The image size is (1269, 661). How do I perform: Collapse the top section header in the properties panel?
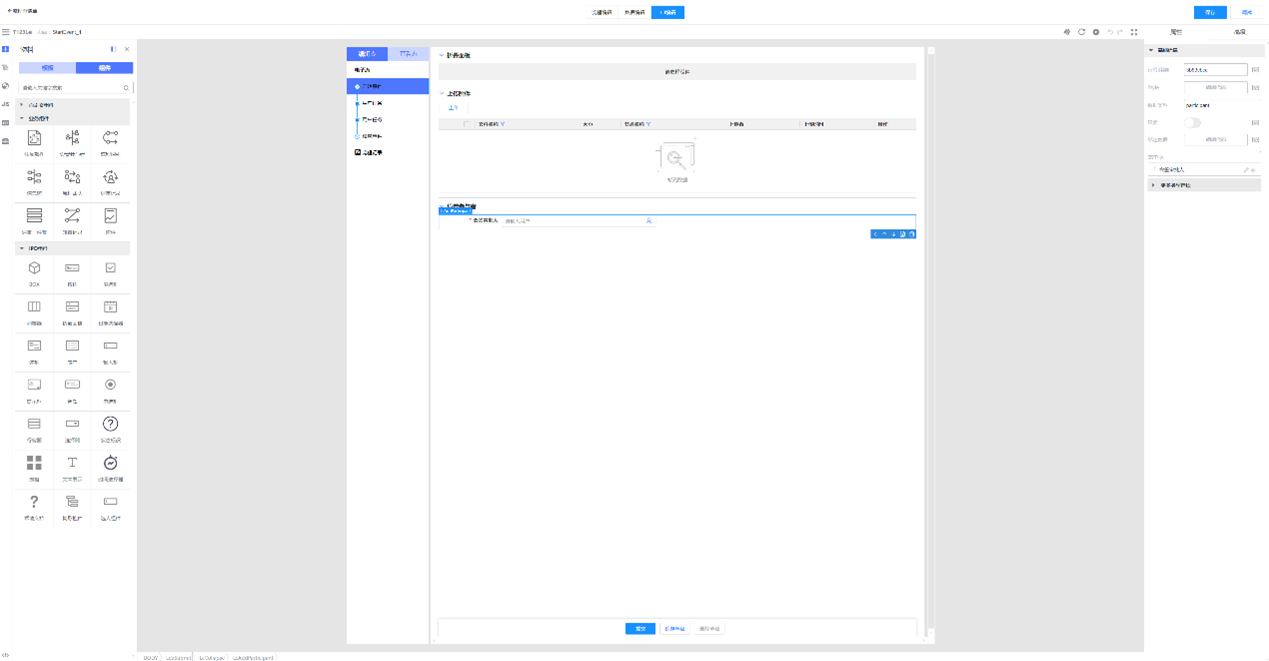[1151, 50]
